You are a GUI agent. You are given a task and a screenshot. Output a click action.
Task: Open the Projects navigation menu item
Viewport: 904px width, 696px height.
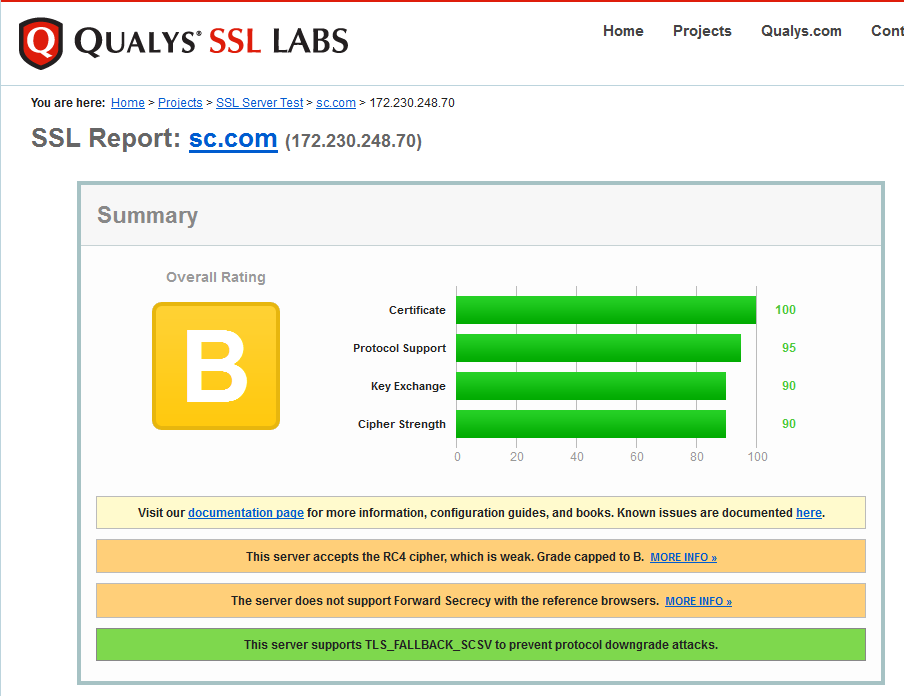(702, 31)
